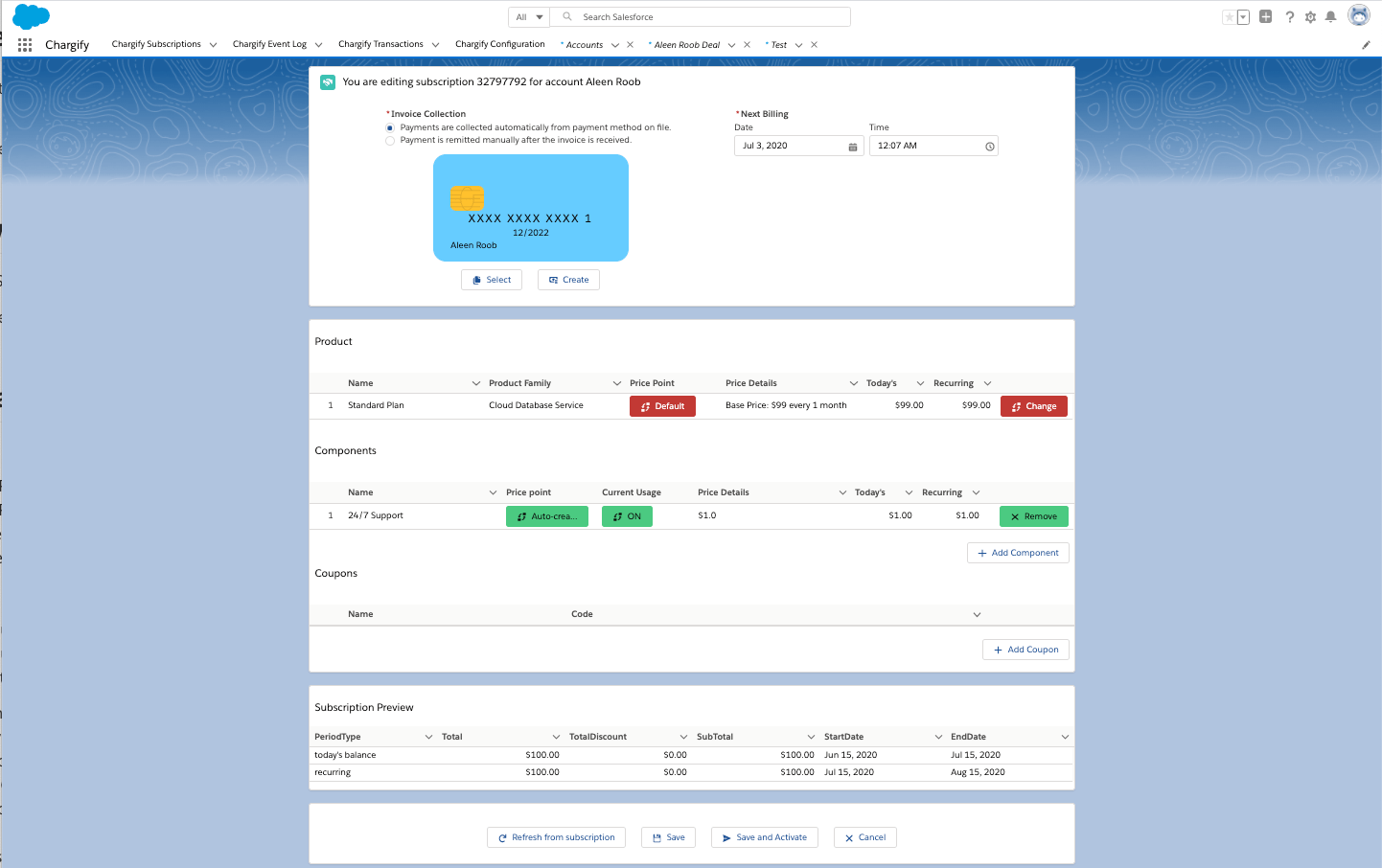This screenshot has width=1382, height=868.
Task: Select manual payment remittance option
Action: (x=390, y=141)
